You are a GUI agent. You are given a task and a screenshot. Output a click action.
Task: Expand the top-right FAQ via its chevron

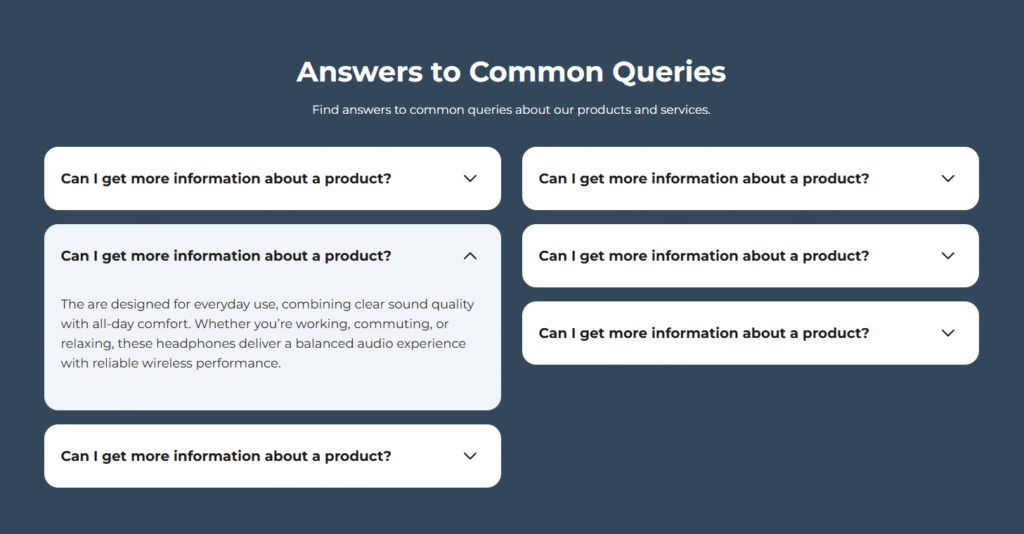pyautogui.click(x=948, y=179)
